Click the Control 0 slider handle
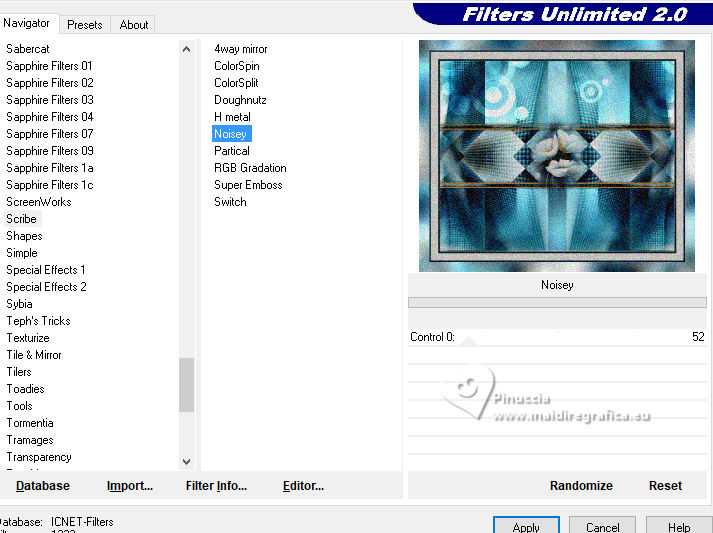The width and height of the screenshot is (713, 533). tap(469, 341)
